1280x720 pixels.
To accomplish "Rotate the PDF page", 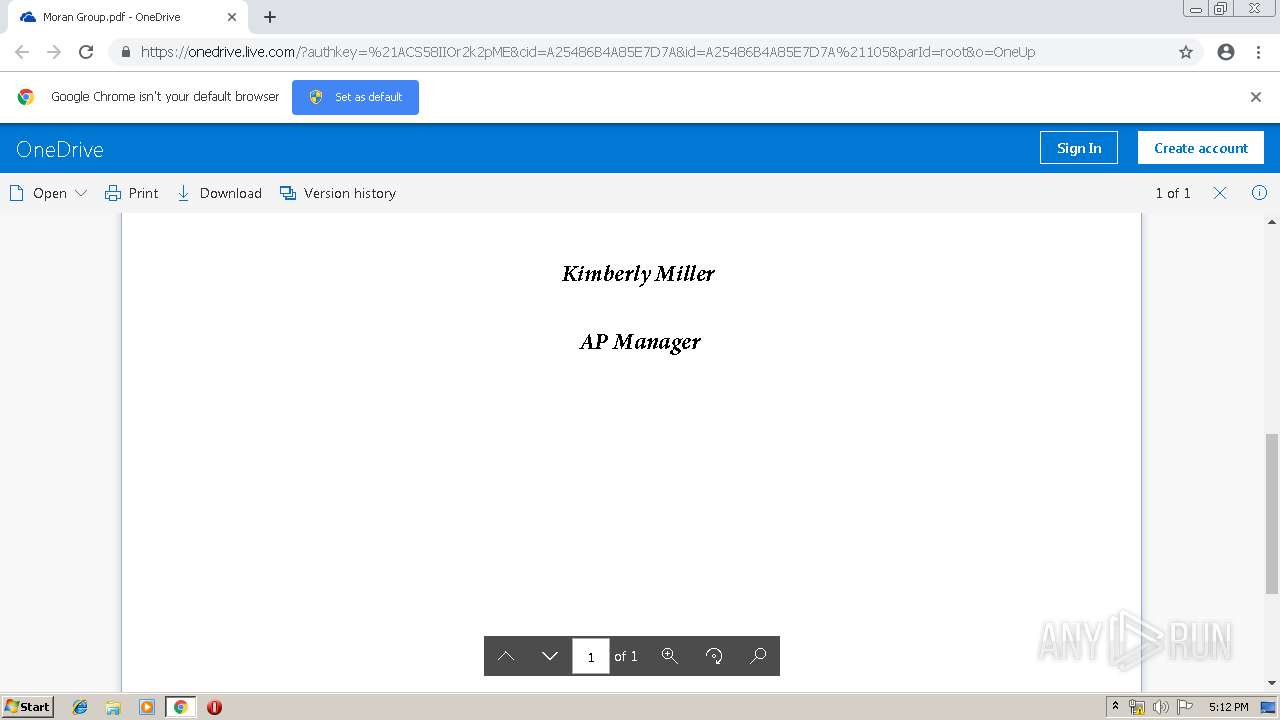I will click(x=714, y=656).
